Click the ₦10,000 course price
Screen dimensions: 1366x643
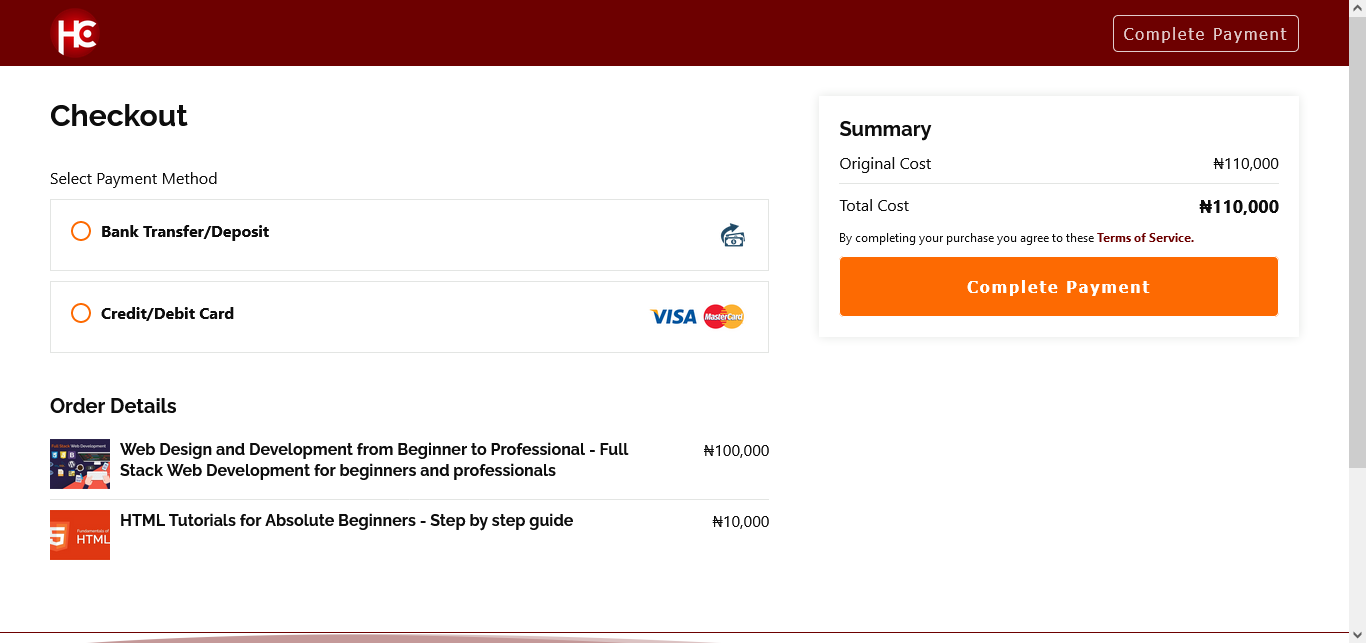(x=740, y=522)
